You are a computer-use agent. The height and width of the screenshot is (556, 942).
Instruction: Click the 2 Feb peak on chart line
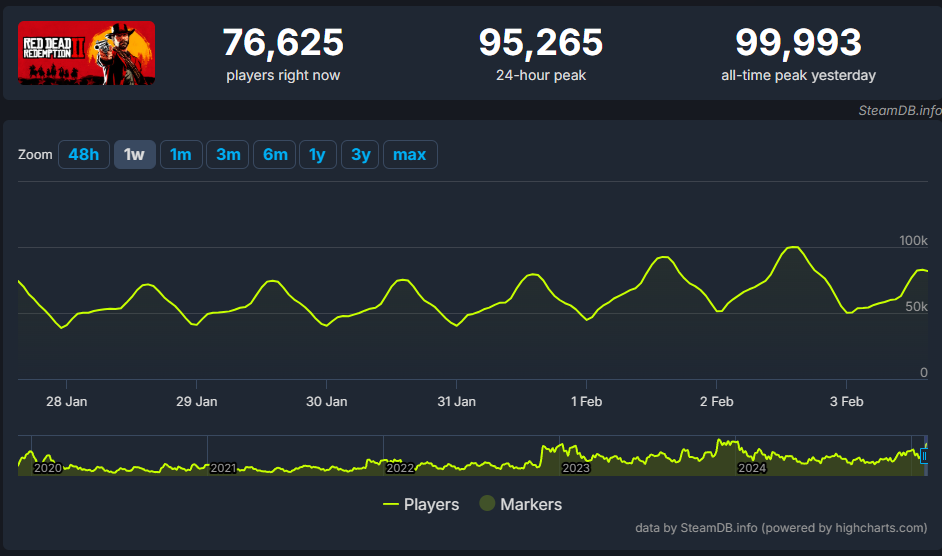click(x=793, y=247)
